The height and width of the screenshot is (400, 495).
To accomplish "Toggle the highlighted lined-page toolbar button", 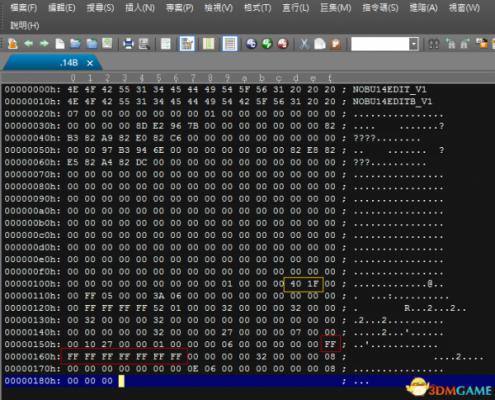I will (230, 44).
